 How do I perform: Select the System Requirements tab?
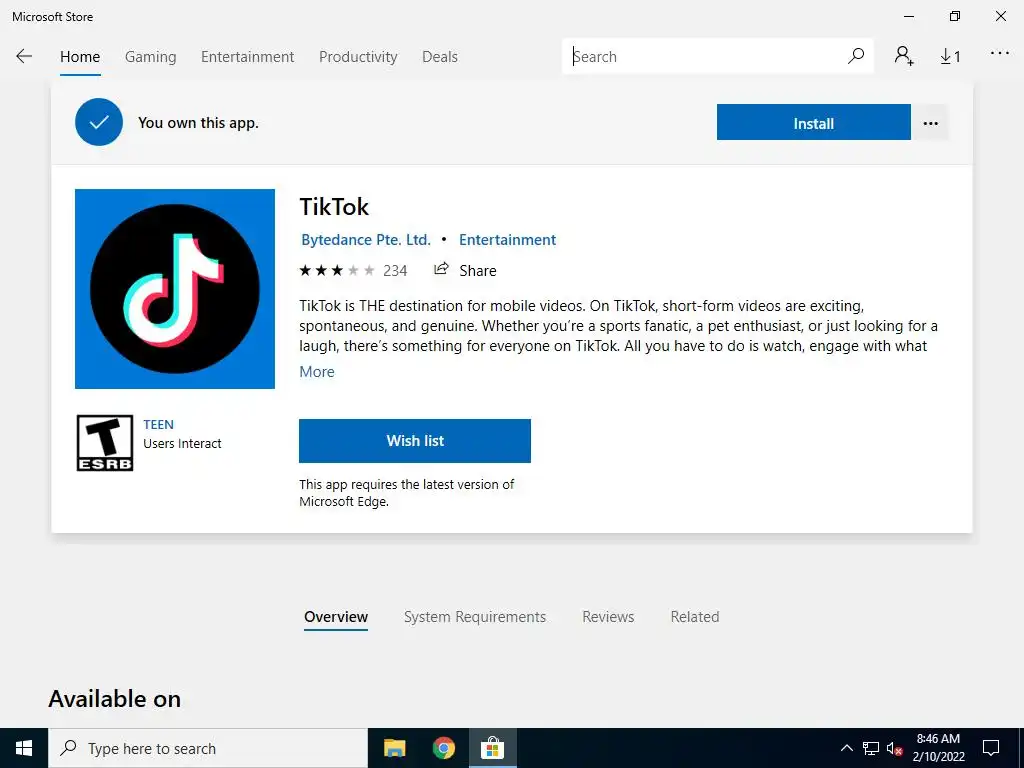click(475, 616)
